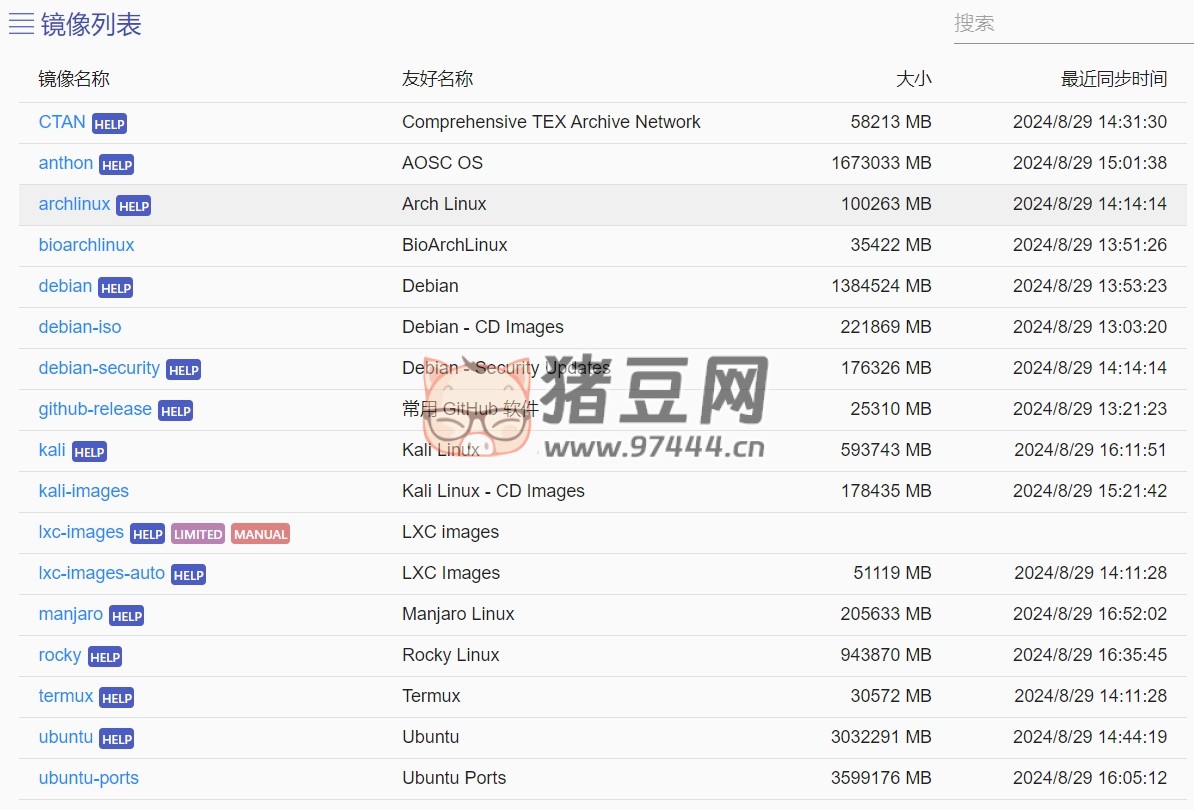Image resolution: width=1194 pixels, height=810 pixels.
Task: Click the Rocky Linux name cell
Action: click(451, 656)
